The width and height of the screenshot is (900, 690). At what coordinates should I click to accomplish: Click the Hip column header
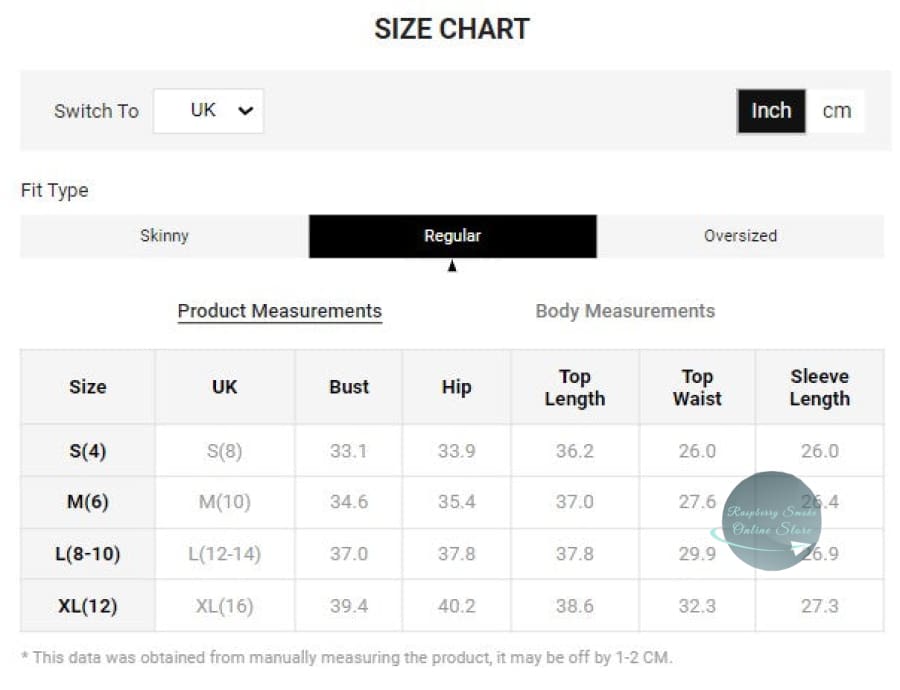point(456,387)
